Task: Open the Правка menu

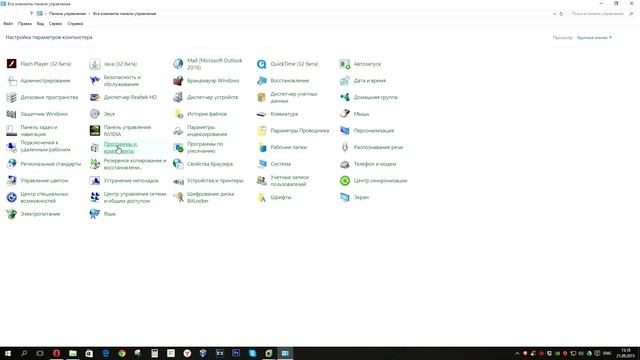Action: [25, 24]
